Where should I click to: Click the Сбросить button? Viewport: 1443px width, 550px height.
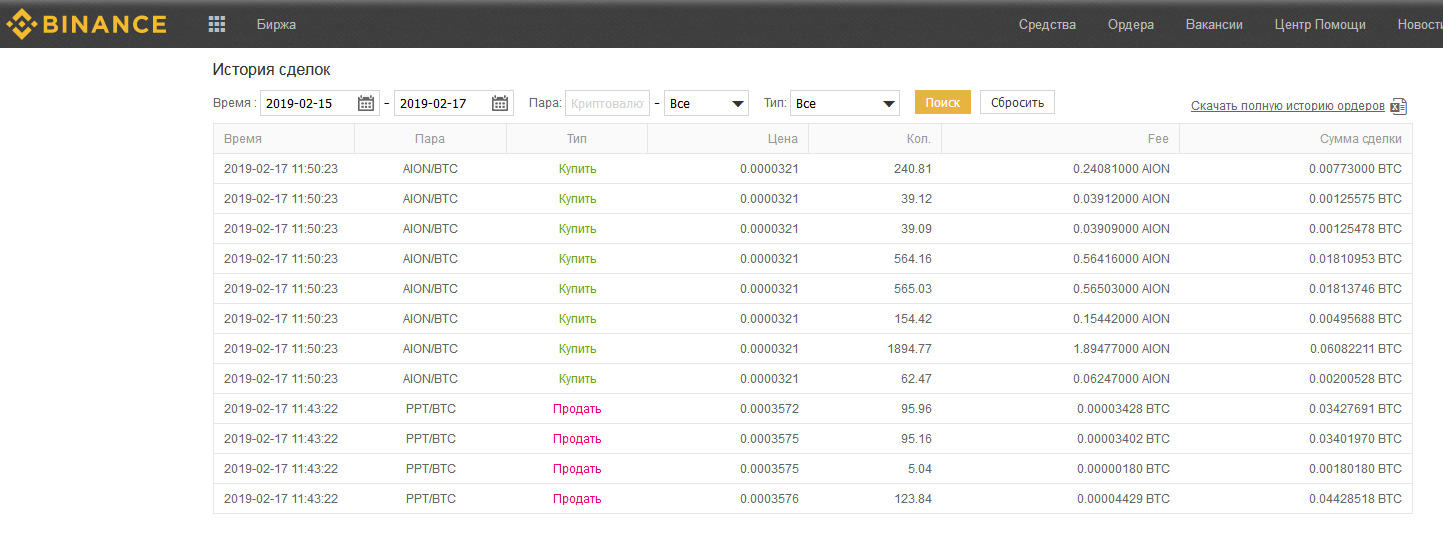[1017, 102]
